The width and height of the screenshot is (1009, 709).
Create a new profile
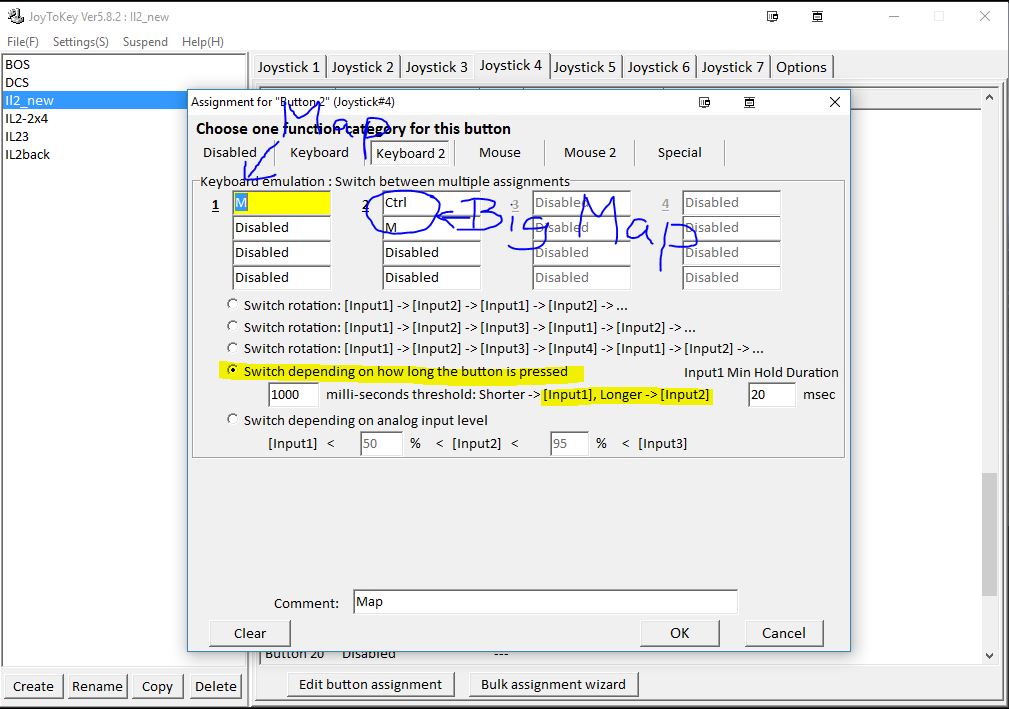pos(33,686)
